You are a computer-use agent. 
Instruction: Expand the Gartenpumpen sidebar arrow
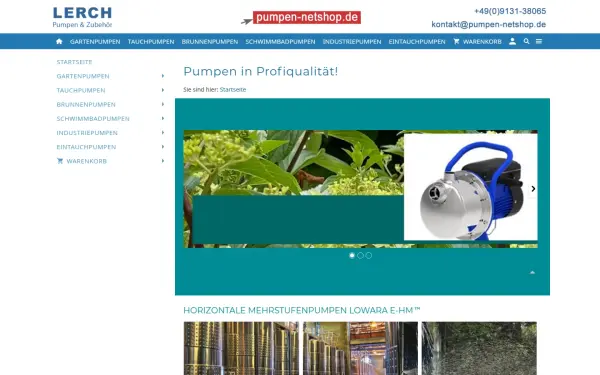[x=163, y=76]
